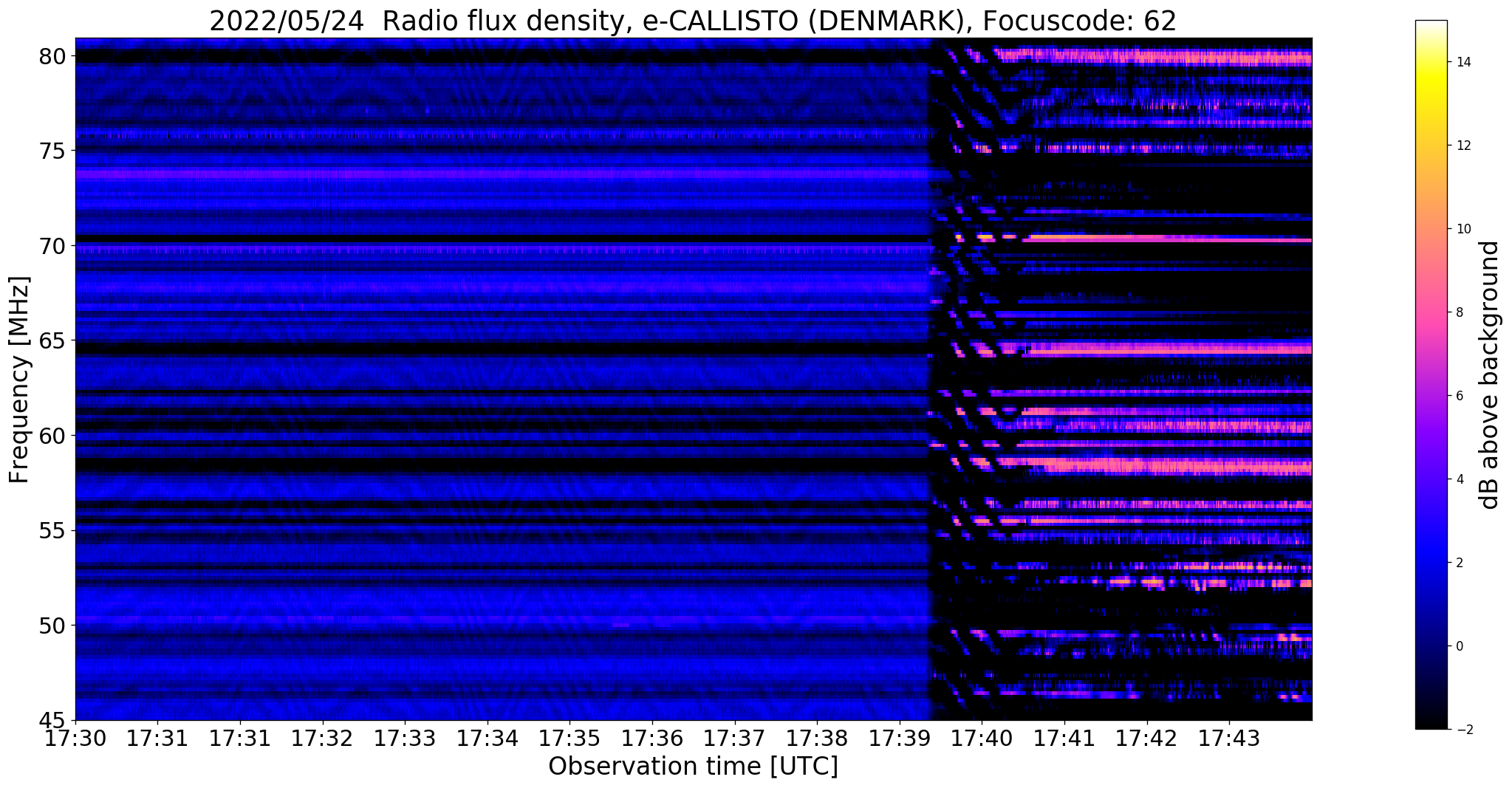Click the 65 MHz frequency tick label
1512x788 pixels.
click(x=53, y=341)
